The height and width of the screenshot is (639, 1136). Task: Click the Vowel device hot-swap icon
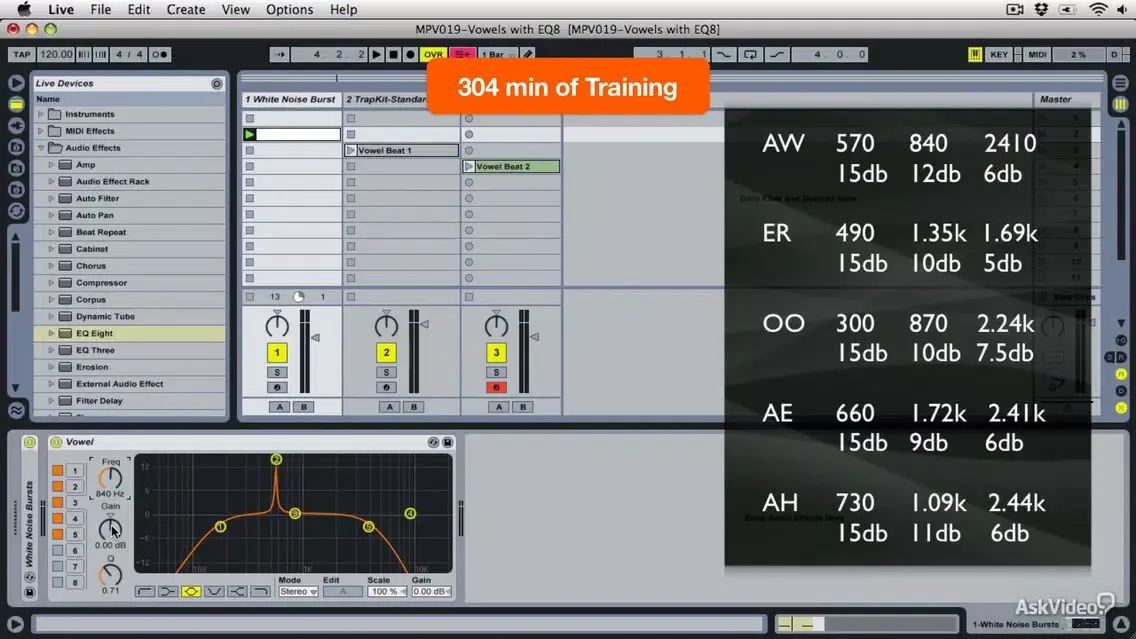pyautogui.click(x=433, y=442)
